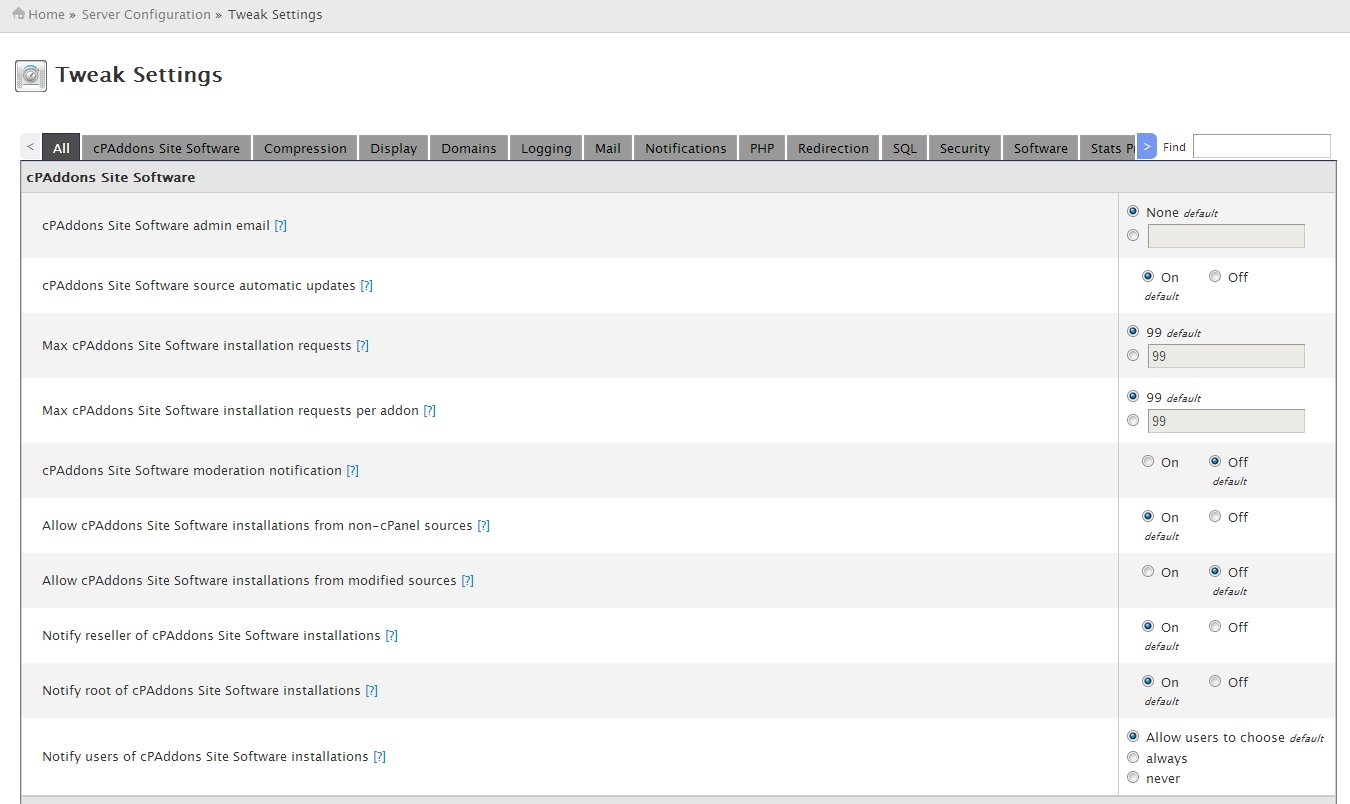The image size is (1350, 804).
Task: Turn Off source automatic updates
Action: coord(1215,276)
